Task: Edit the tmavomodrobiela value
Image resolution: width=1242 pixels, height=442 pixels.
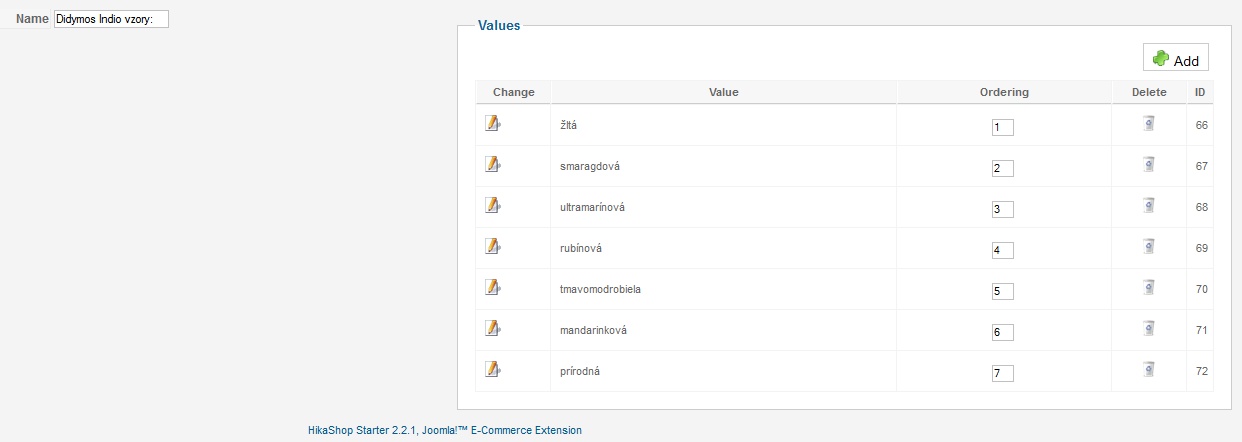Action: point(492,287)
